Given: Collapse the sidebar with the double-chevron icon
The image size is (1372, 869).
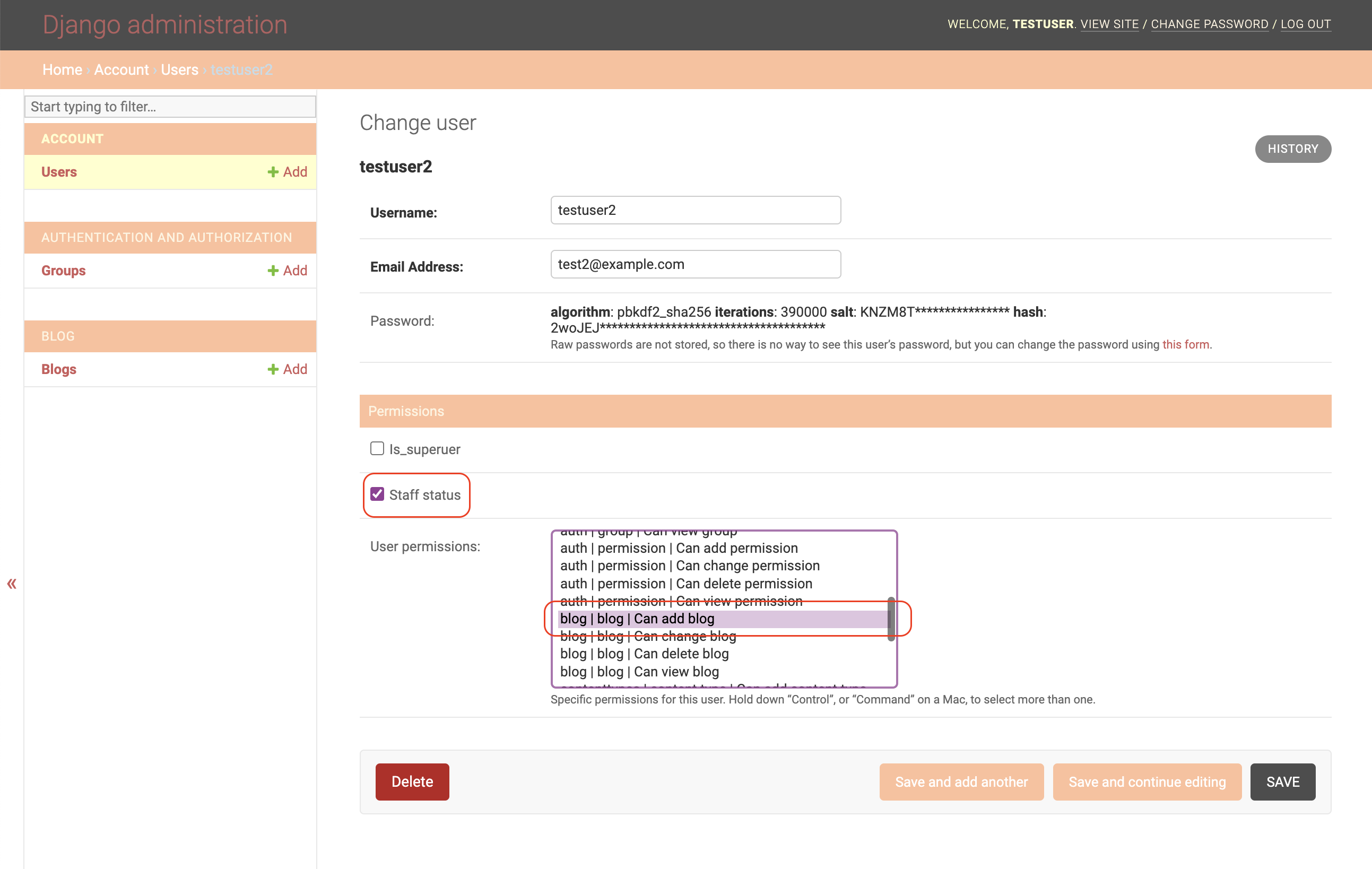Looking at the screenshot, I should pos(12,584).
